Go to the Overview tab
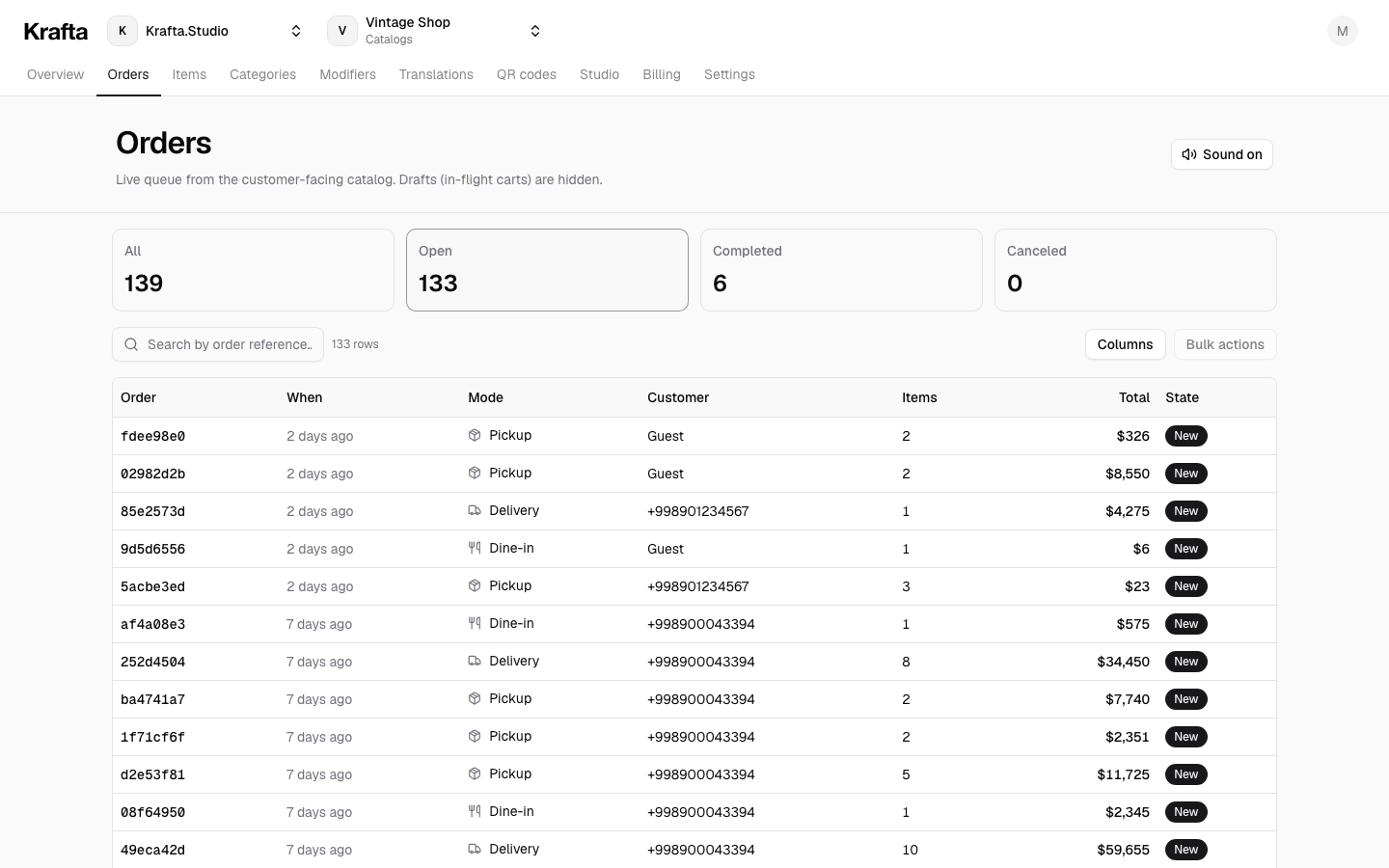Image resolution: width=1389 pixels, height=868 pixels. pos(55,74)
